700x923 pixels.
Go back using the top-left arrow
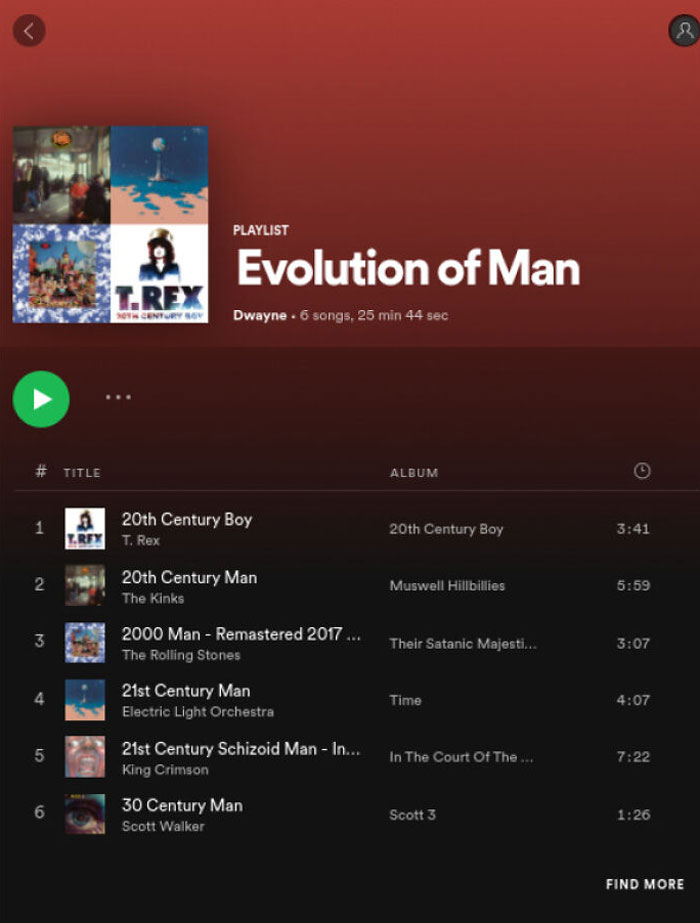click(x=29, y=31)
